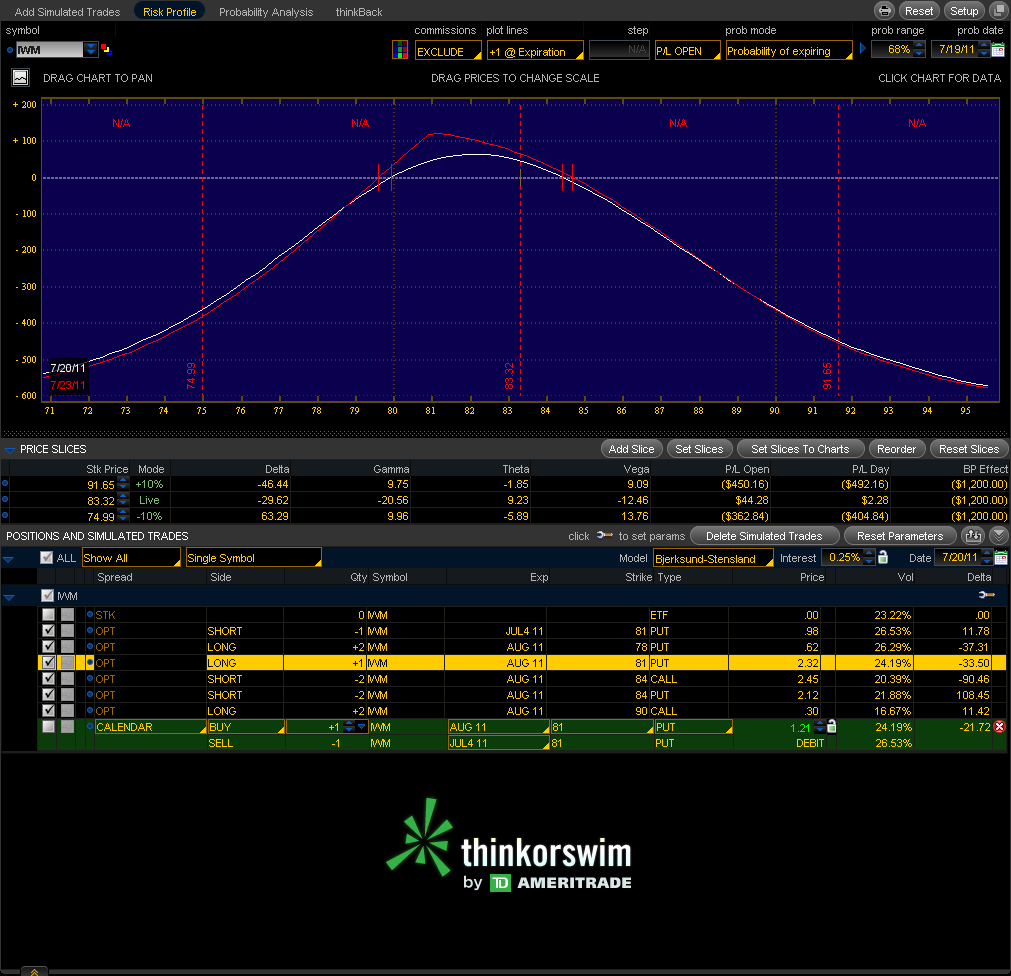The height and width of the screenshot is (976, 1011).
Task: Open the chart settings icon above the graph
Action: pos(21,77)
